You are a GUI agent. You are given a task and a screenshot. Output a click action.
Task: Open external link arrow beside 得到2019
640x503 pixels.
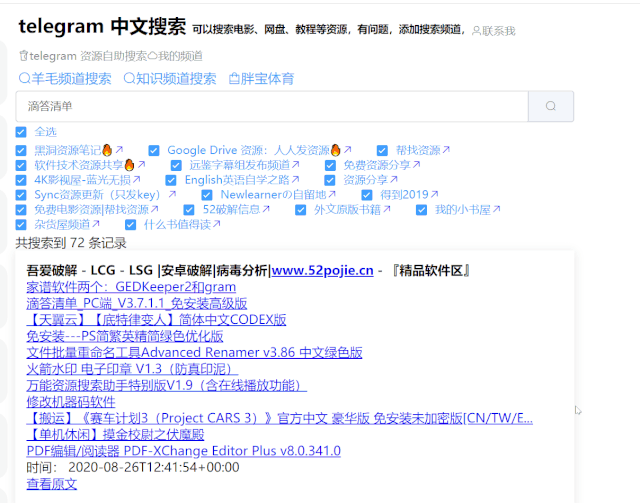click(434, 194)
